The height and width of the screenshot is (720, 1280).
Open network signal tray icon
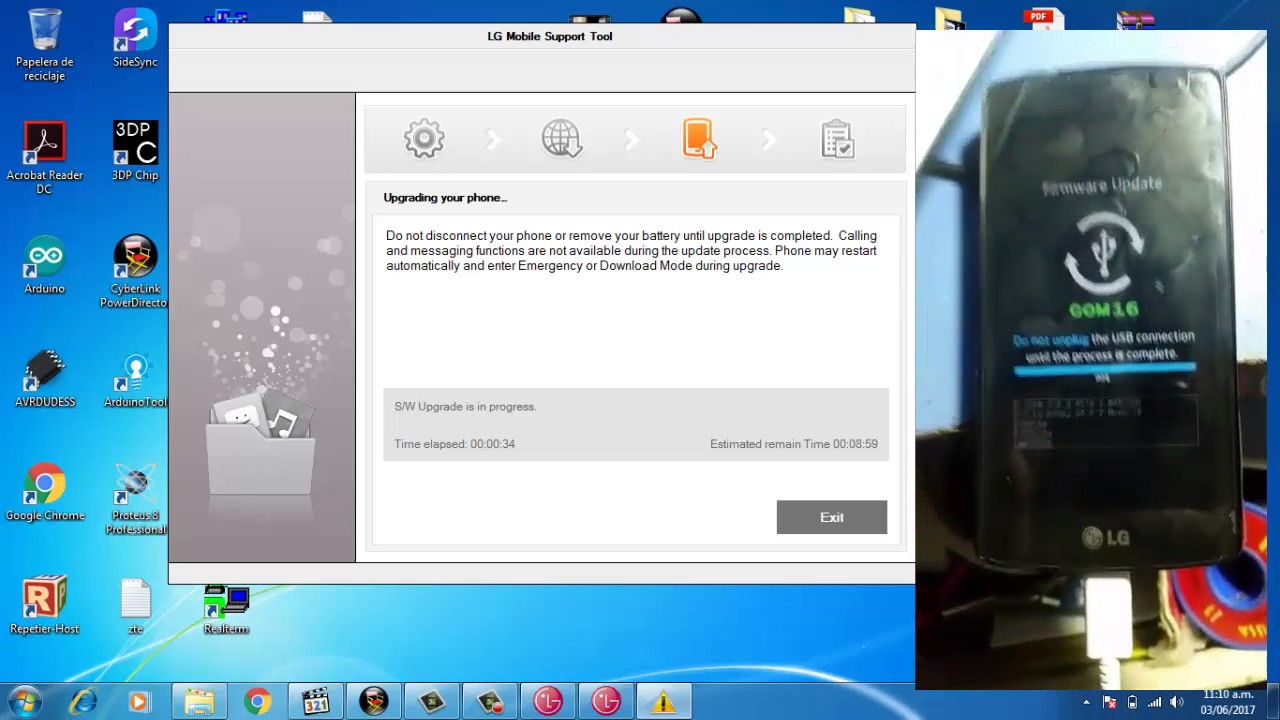pos(1154,702)
